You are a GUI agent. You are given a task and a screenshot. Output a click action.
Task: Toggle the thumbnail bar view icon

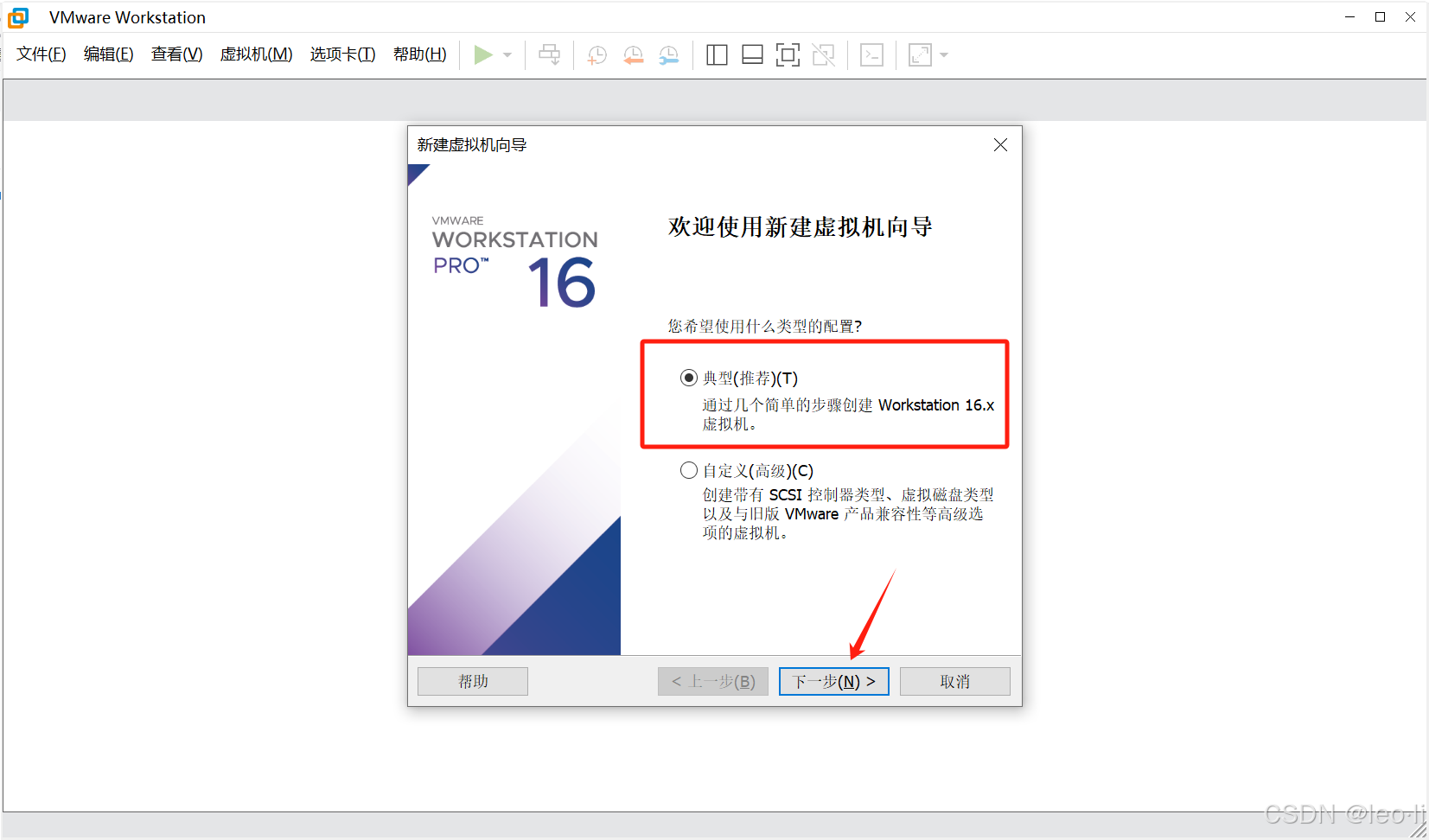coord(752,55)
